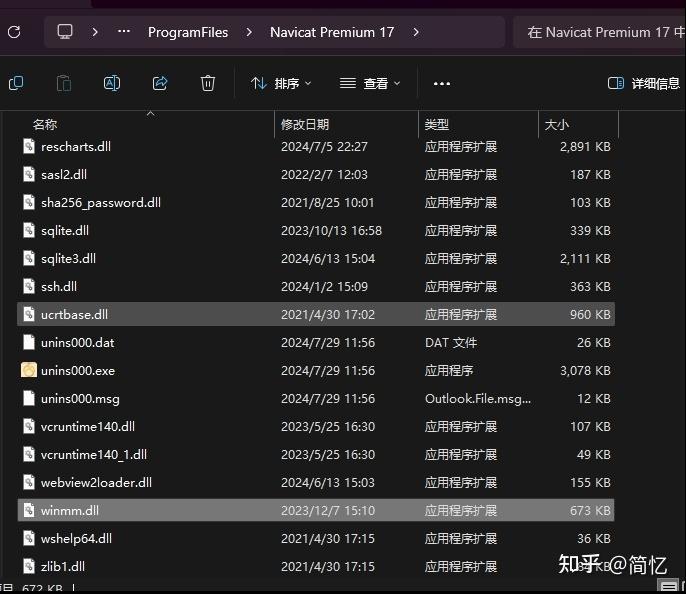This screenshot has height=594, width=686.
Task: Select file name unins000.msg
Action: (x=80, y=398)
